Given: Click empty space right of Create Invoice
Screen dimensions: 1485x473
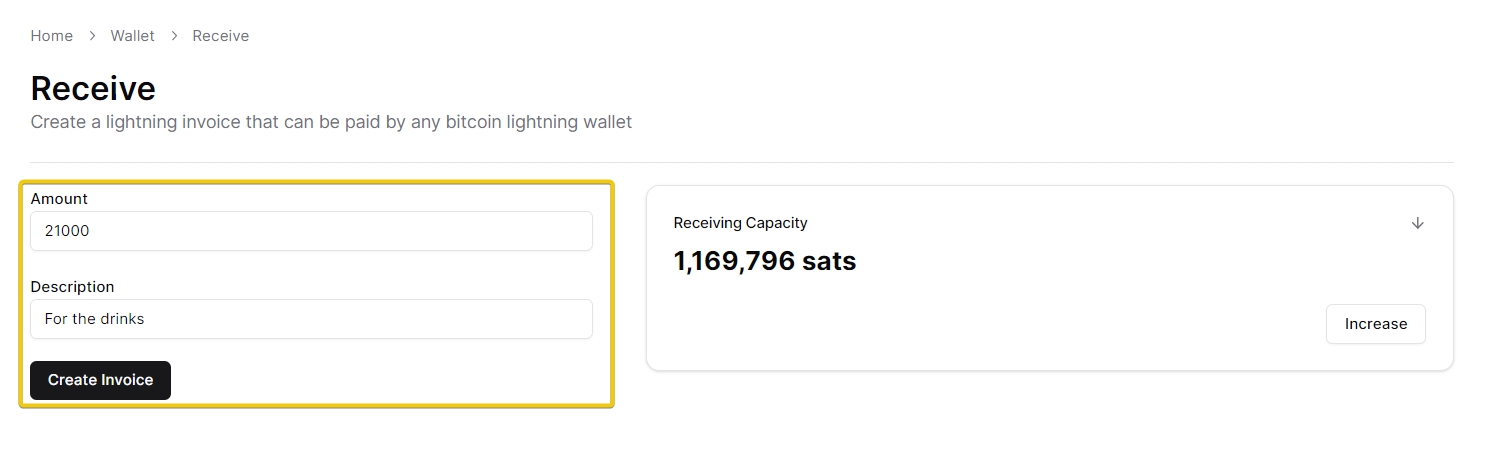Looking at the screenshot, I should pyautogui.click(x=390, y=381).
